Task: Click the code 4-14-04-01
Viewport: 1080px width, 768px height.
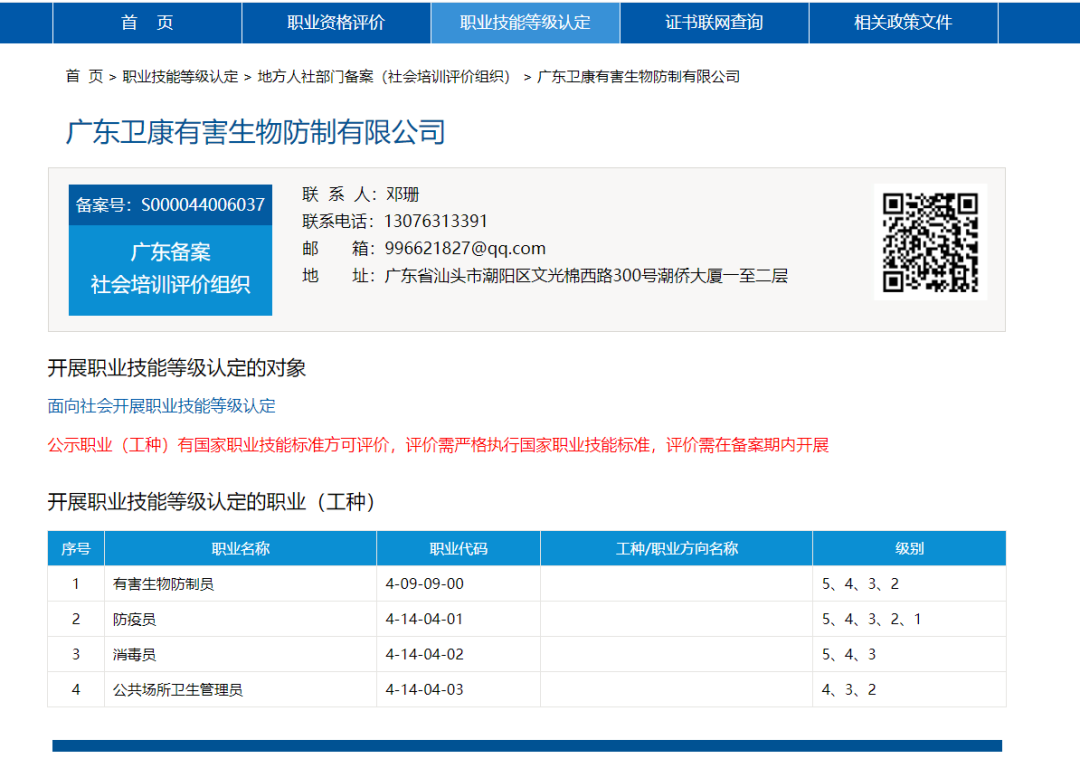Action: click(x=424, y=619)
